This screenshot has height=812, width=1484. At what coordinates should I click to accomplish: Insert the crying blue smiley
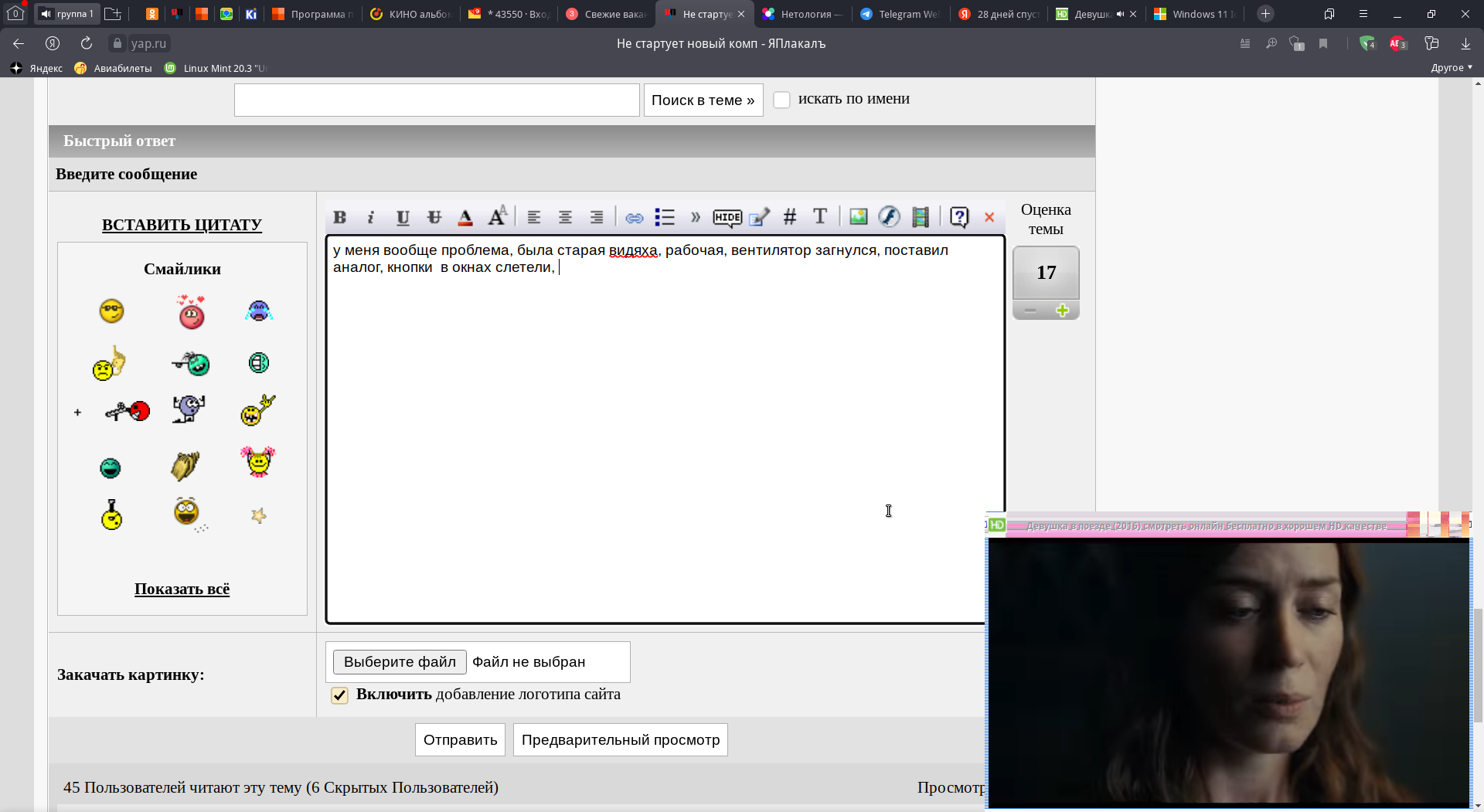pos(259,311)
